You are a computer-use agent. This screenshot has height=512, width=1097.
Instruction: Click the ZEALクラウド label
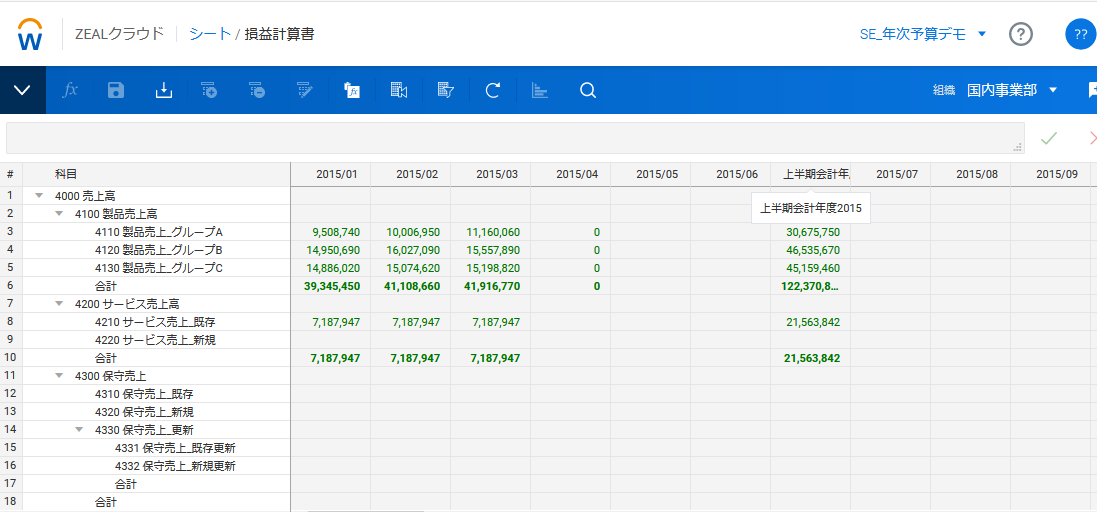(119, 34)
